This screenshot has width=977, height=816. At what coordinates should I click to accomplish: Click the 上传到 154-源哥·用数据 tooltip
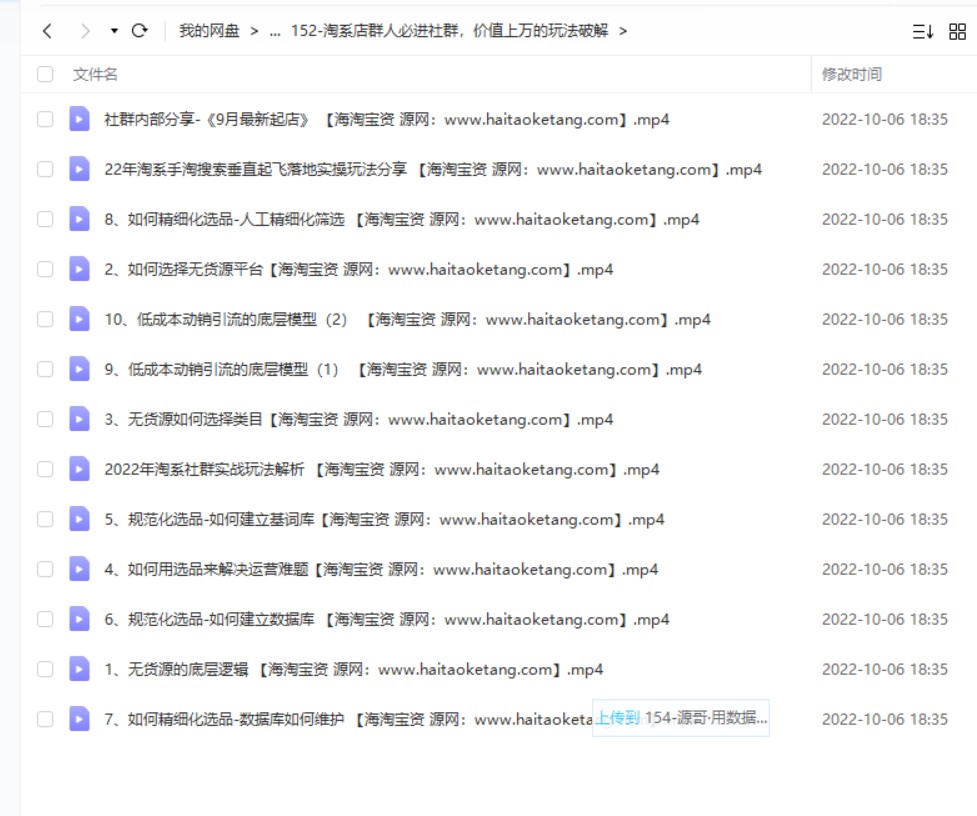(680, 718)
